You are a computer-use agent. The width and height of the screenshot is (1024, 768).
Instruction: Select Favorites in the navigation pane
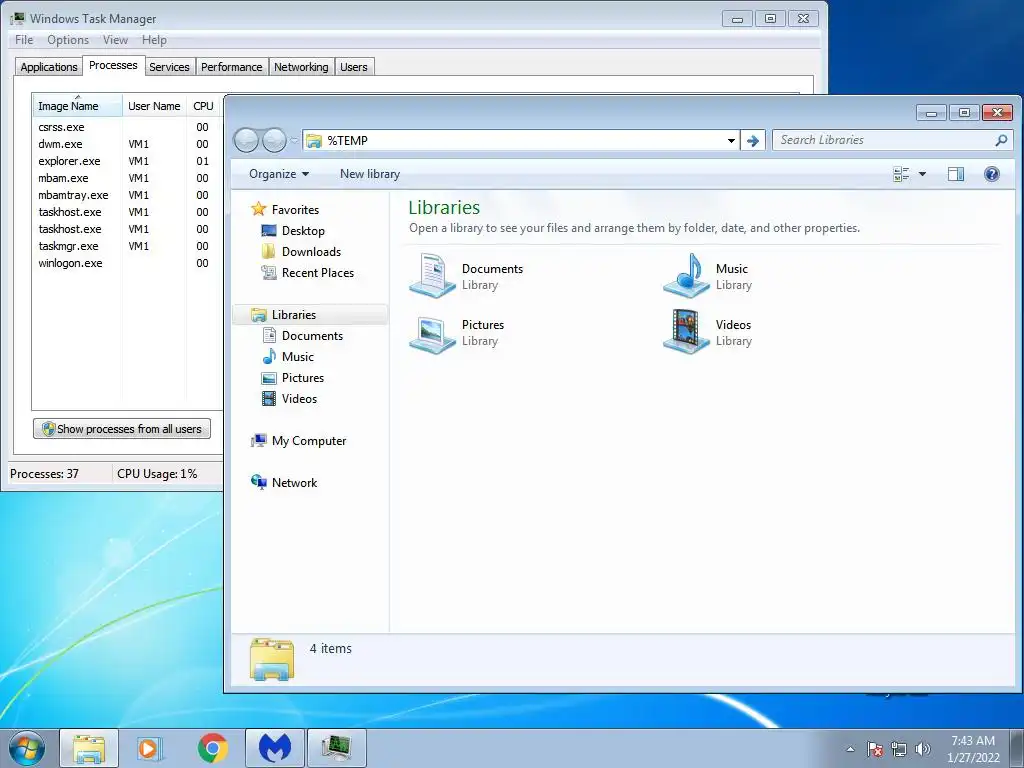(295, 210)
